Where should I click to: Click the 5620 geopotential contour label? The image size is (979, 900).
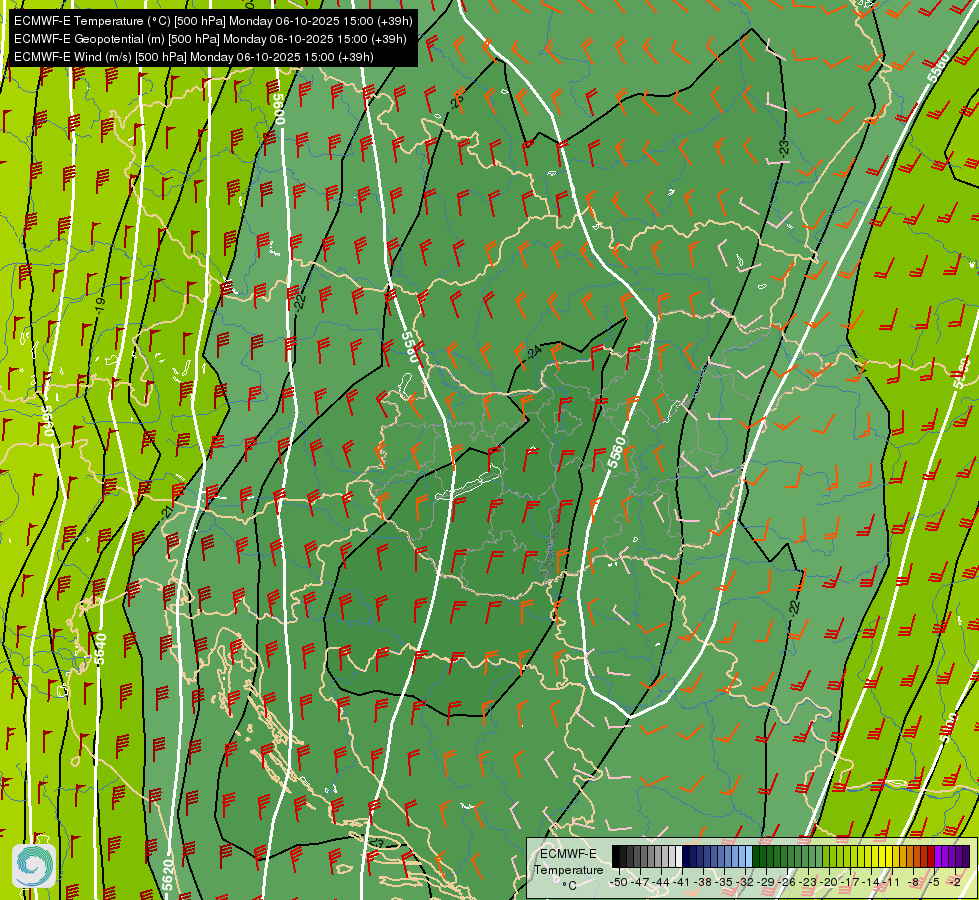point(167,875)
